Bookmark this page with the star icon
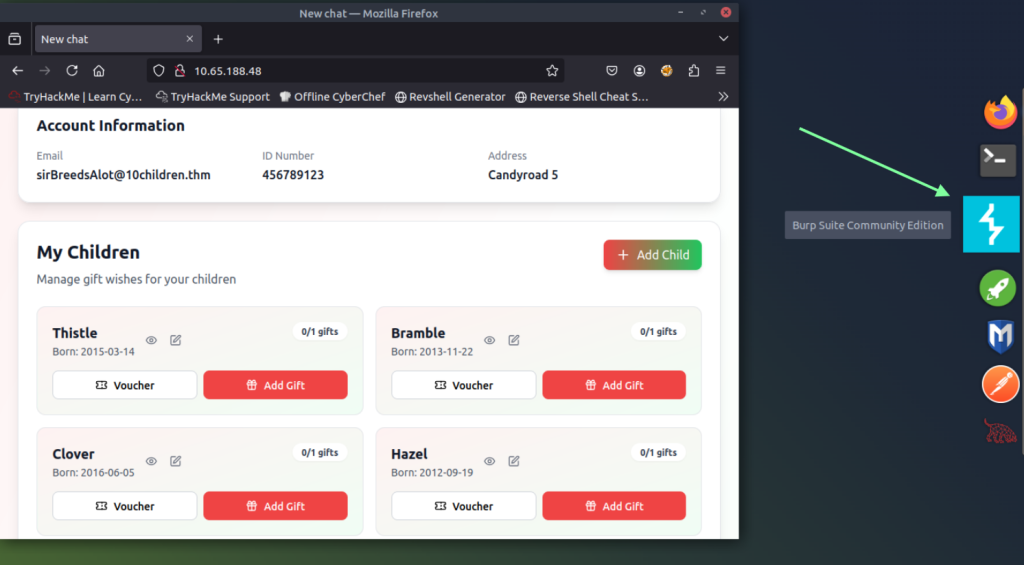The width and height of the screenshot is (1024, 565). (552, 71)
